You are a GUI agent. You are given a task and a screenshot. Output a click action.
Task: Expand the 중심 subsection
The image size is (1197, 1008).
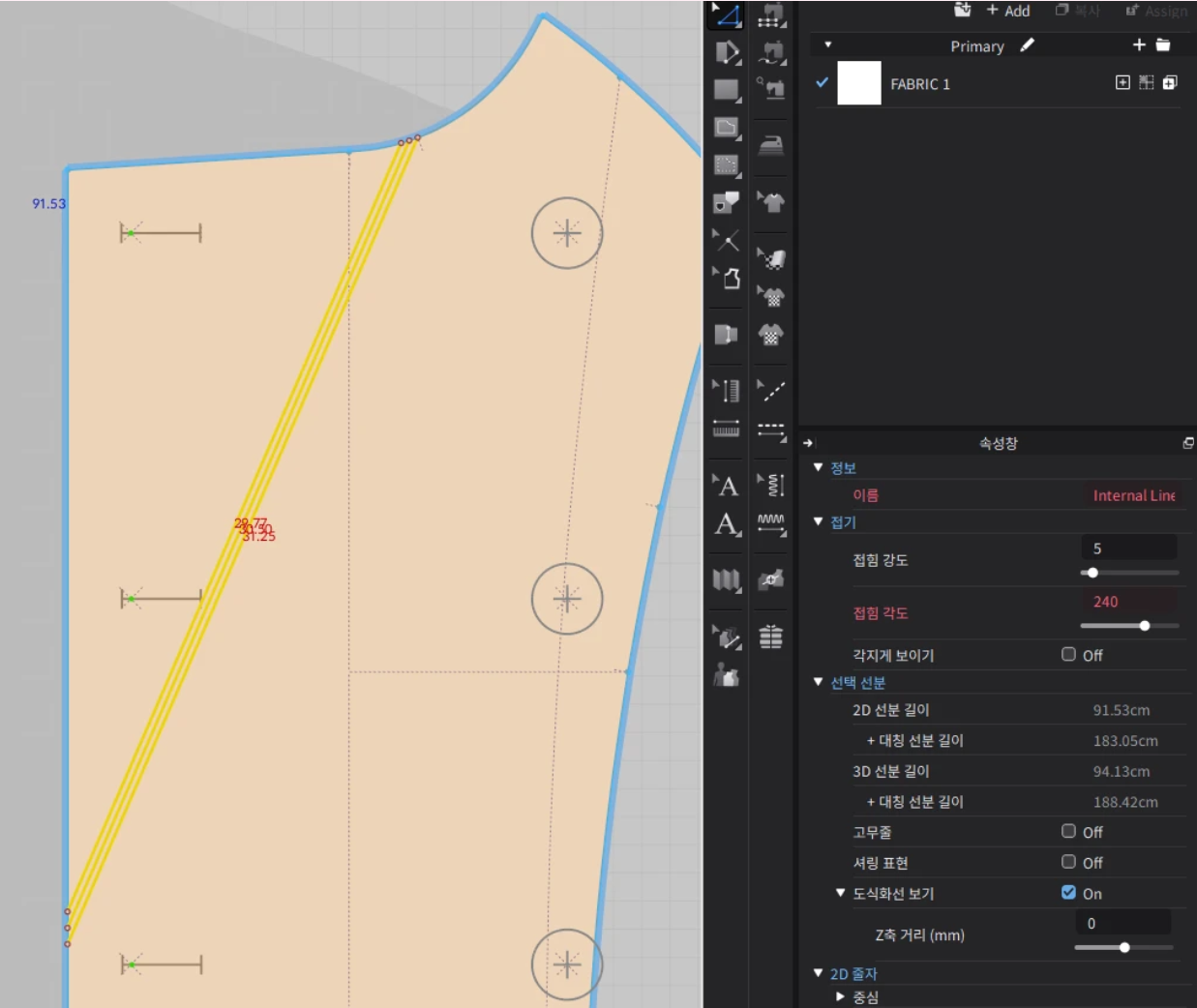[840, 996]
